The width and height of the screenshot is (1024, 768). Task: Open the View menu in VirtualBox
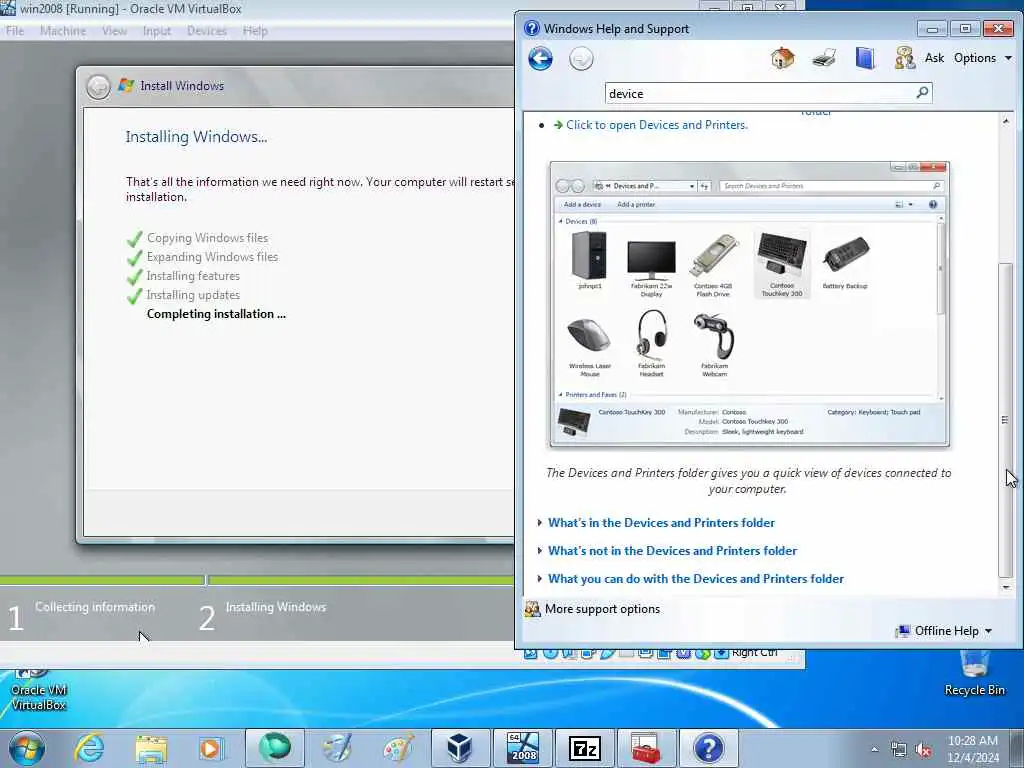114,31
